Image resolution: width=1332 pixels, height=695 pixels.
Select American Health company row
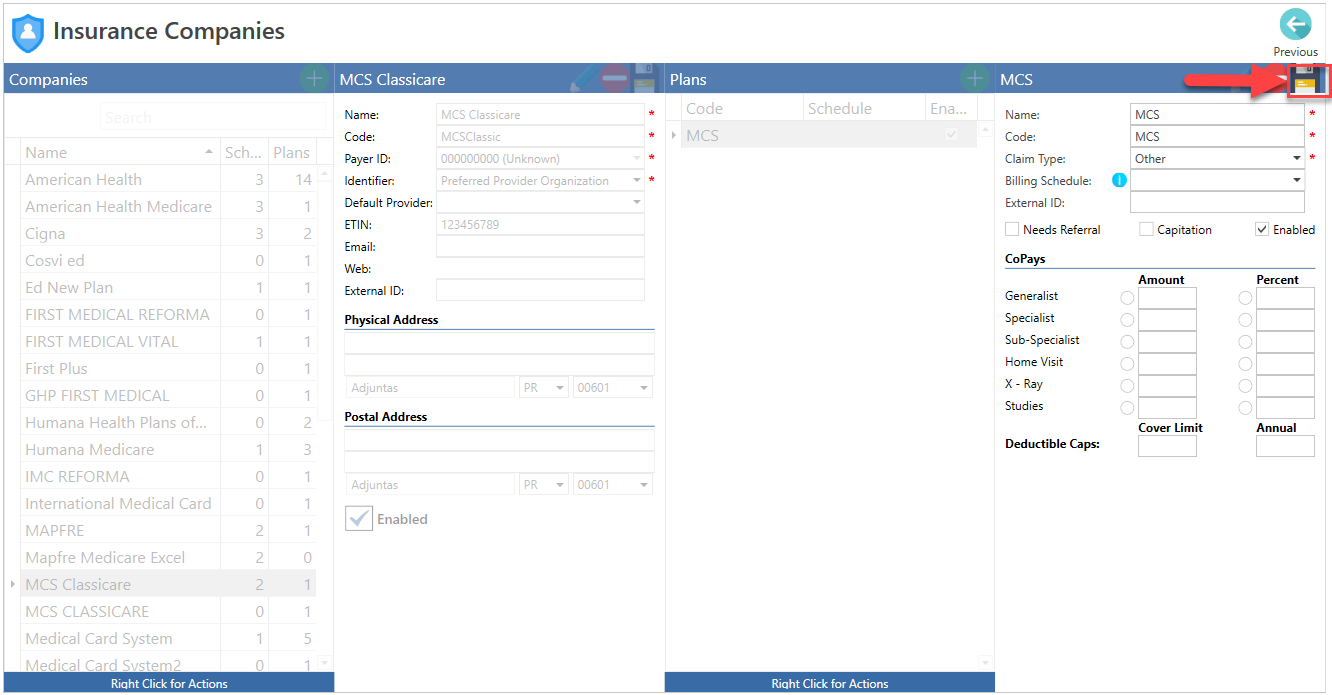168,179
